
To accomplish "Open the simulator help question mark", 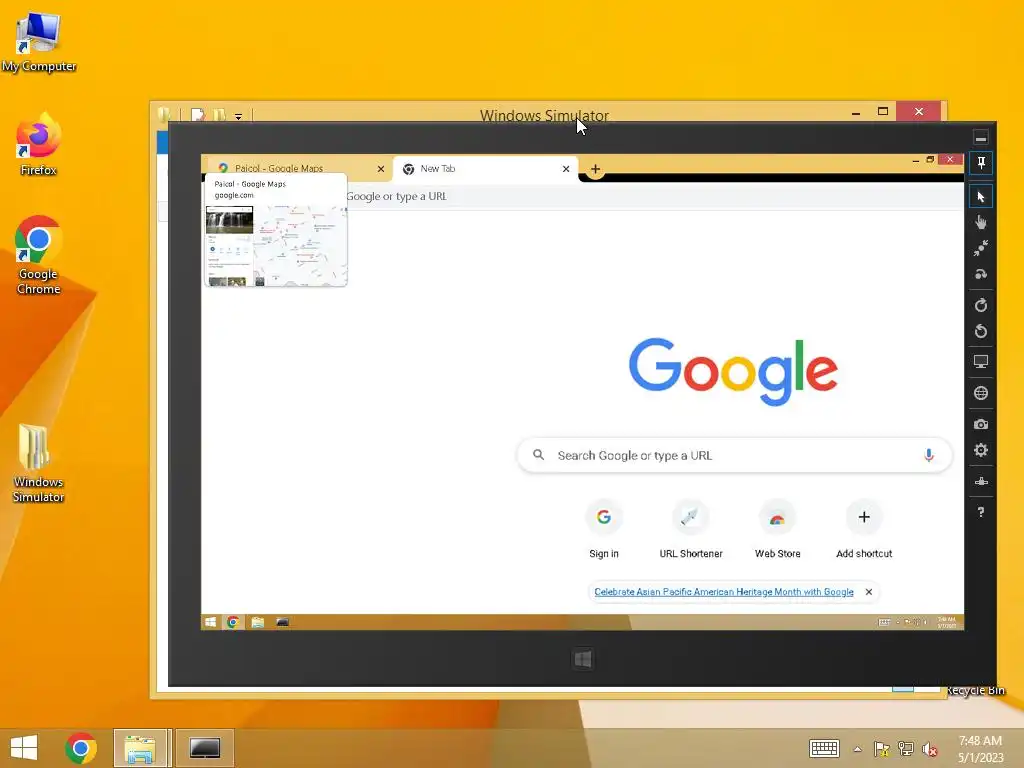I will [980, 512].
